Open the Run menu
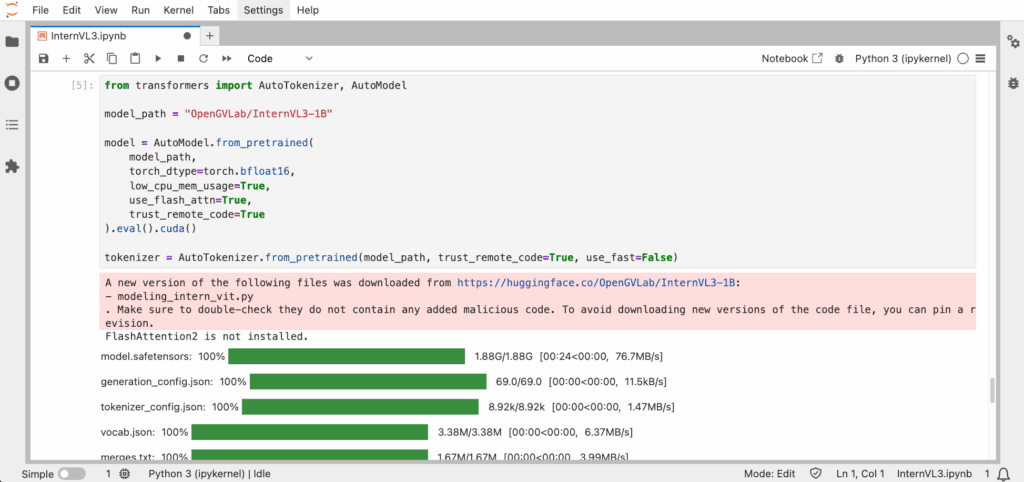1024x482 pixels. (x=140, y=10)
